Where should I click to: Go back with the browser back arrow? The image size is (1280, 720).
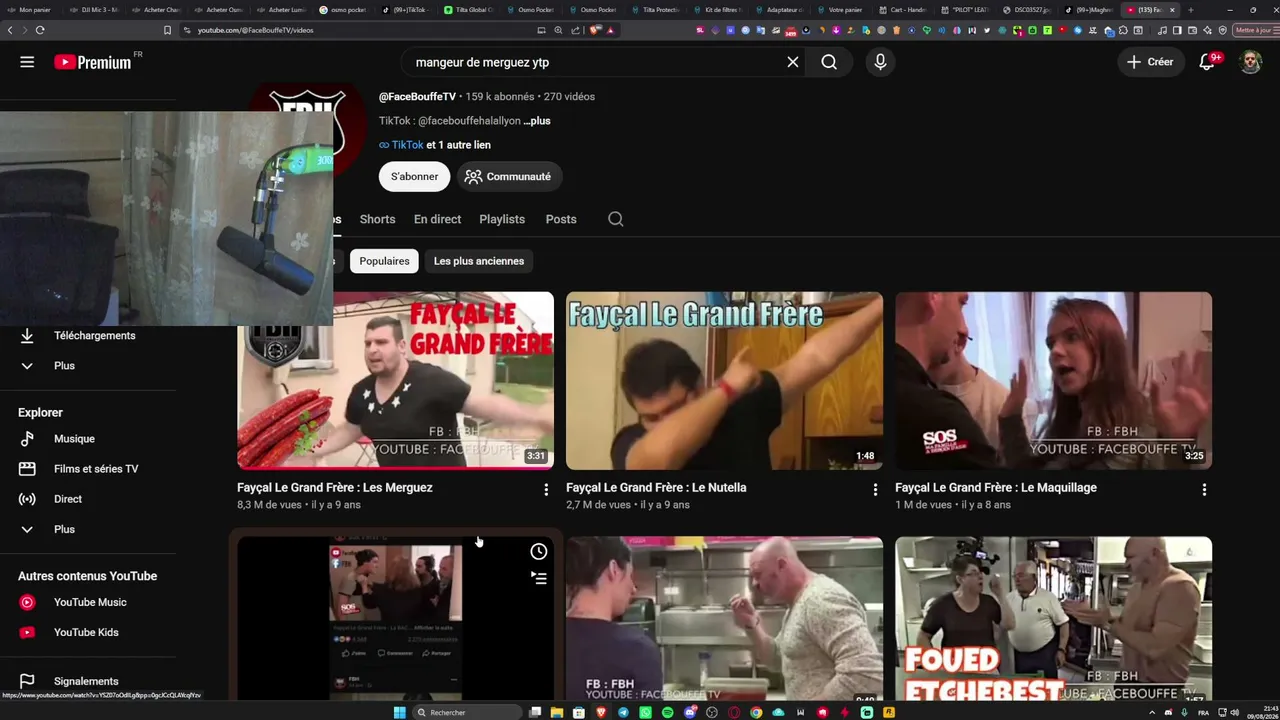click(x=10, y=30)
